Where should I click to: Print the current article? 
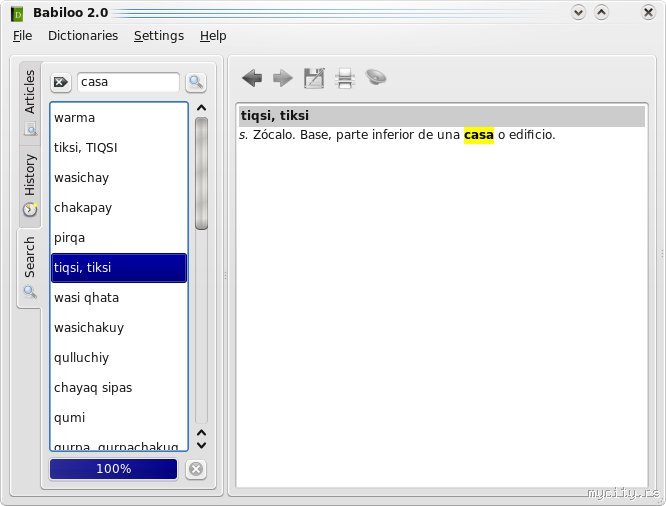coord(345,78)
